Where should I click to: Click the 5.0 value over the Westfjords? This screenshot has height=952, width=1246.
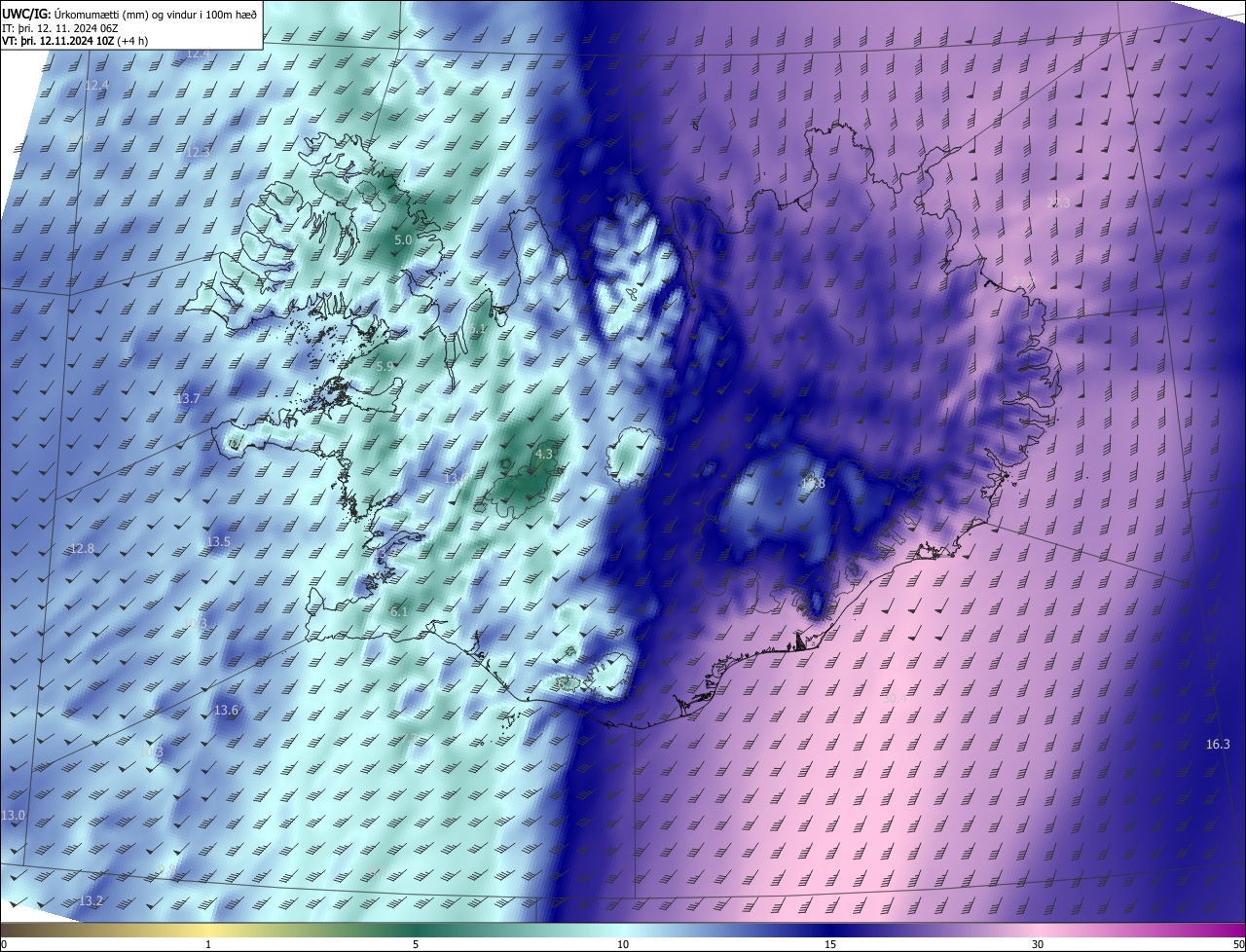point(403,238)
